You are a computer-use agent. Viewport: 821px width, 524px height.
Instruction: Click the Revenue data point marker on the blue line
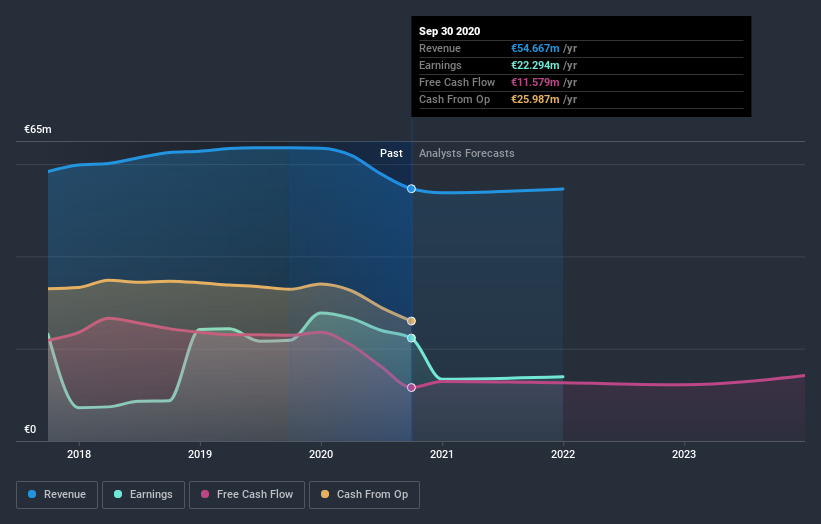click(x=412, y=188)
